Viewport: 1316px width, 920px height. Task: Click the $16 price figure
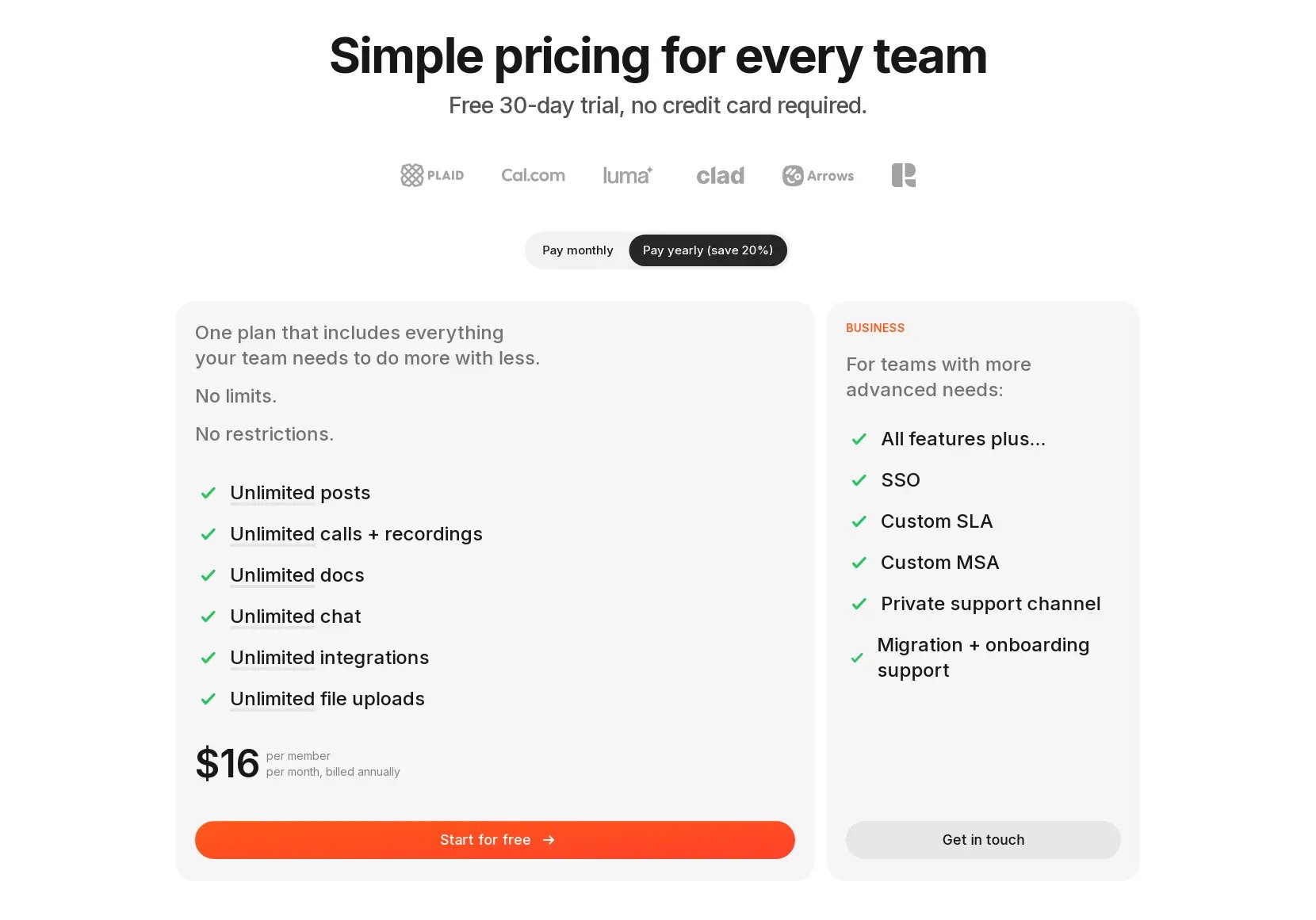click(228, 764)
